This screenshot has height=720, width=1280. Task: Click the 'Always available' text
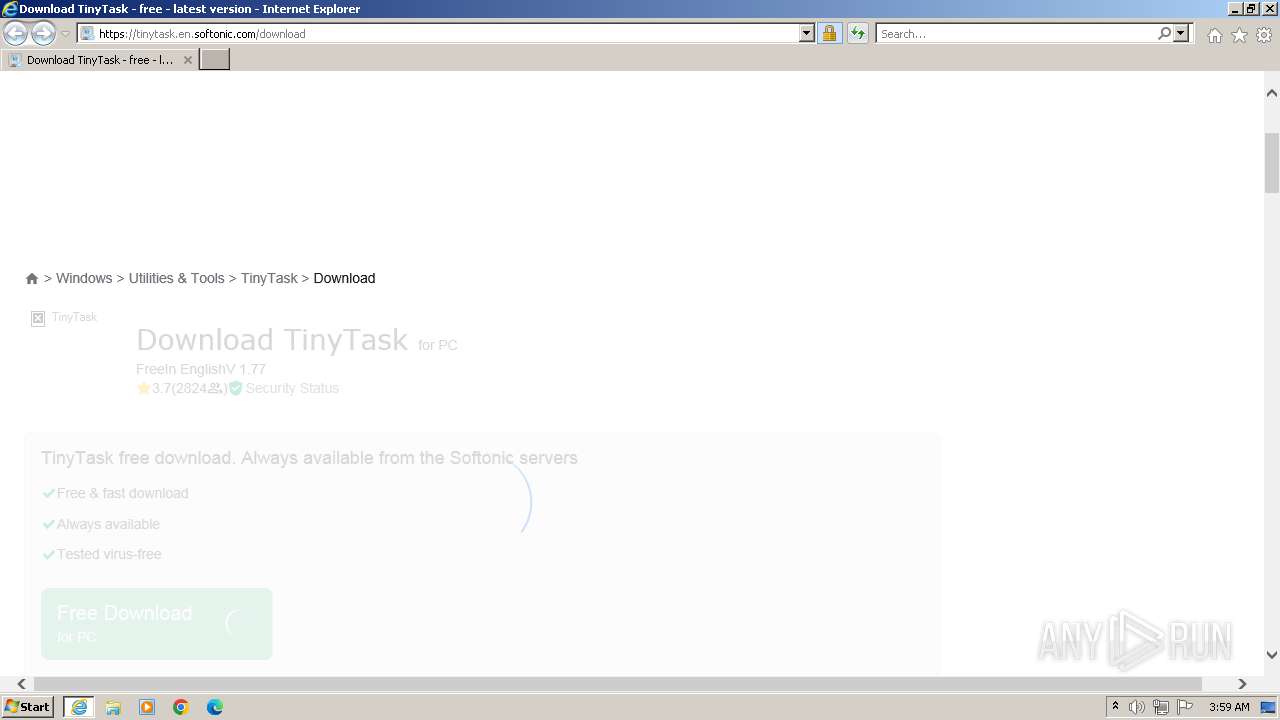tap(108, 524)
